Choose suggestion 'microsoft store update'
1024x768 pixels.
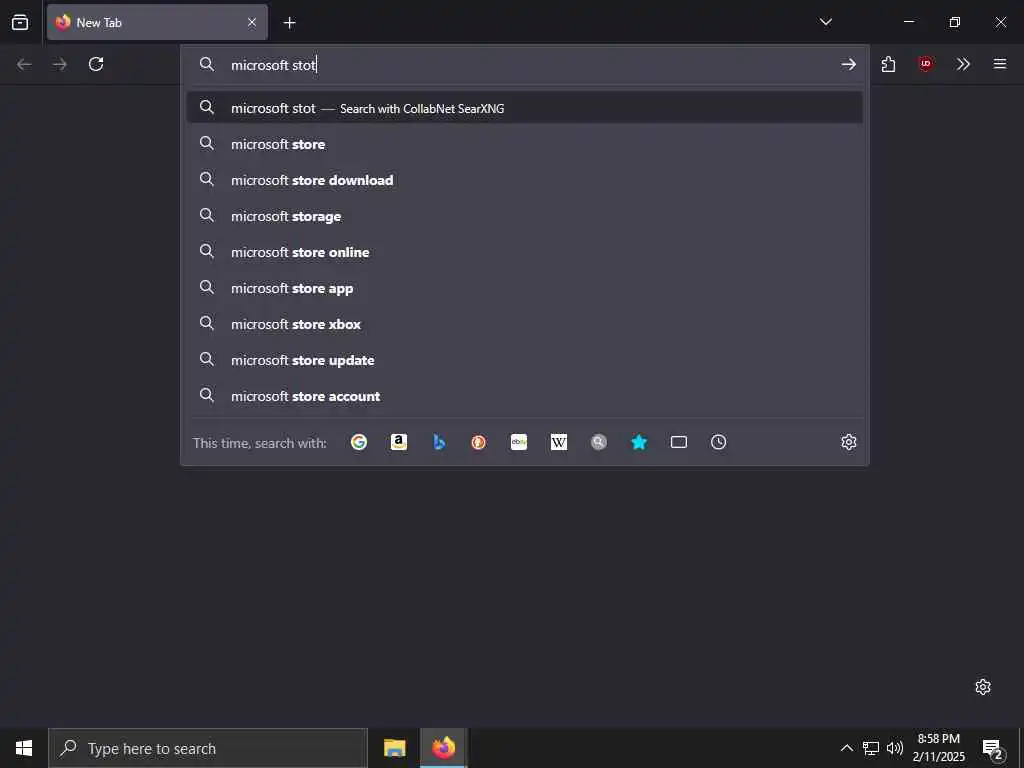pyautogui.click(x=524, y=360)
